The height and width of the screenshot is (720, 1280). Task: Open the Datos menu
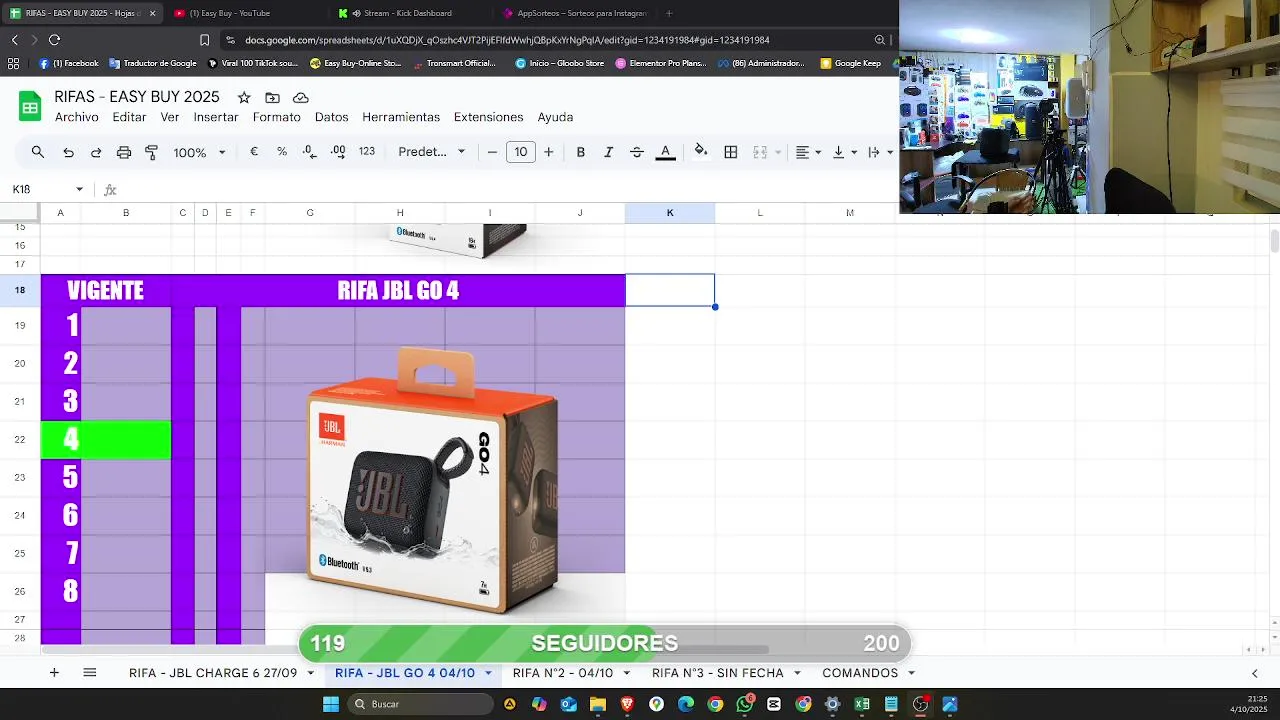click(332, 117)
